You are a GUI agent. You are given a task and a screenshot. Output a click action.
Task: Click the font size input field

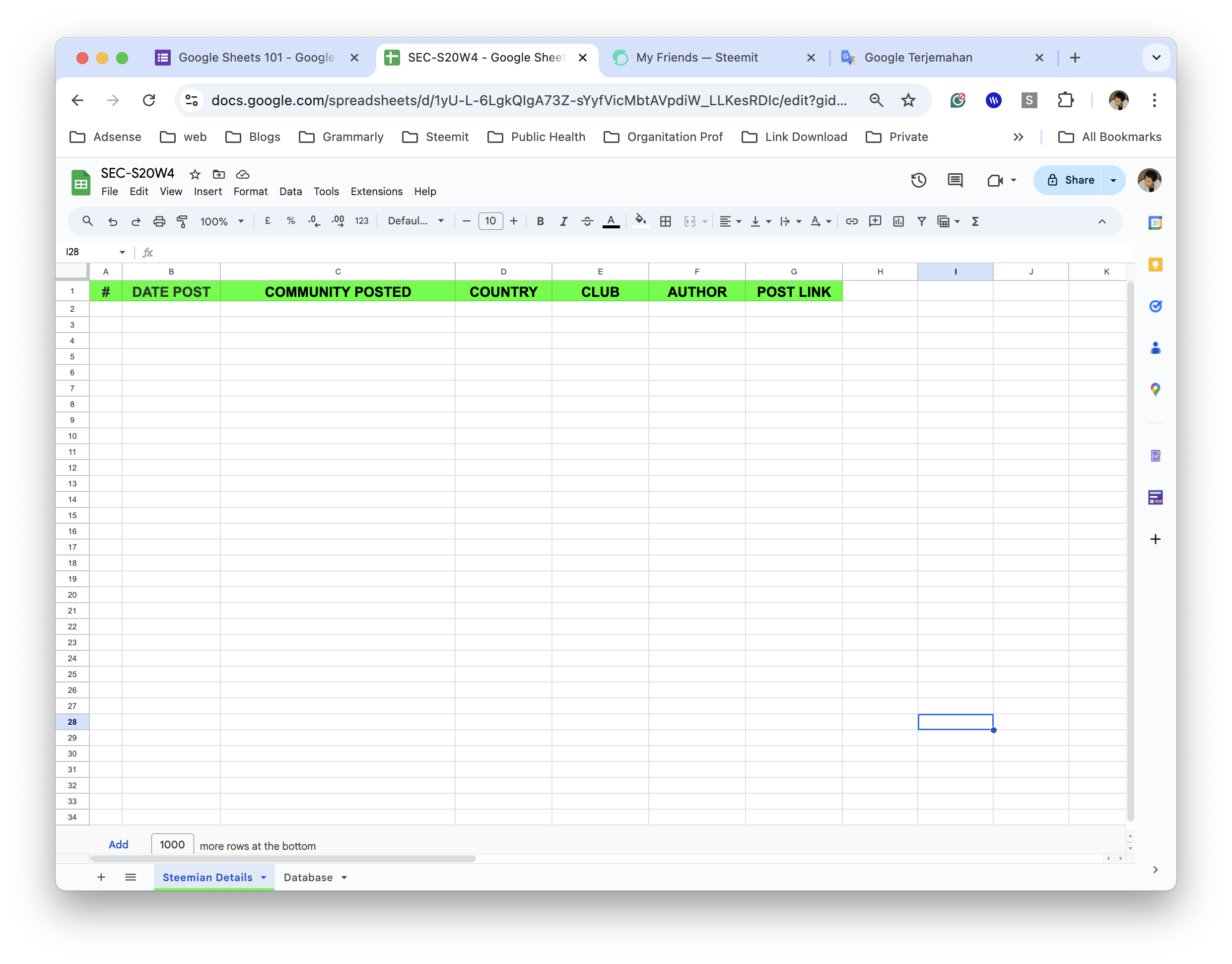[490, 221]
